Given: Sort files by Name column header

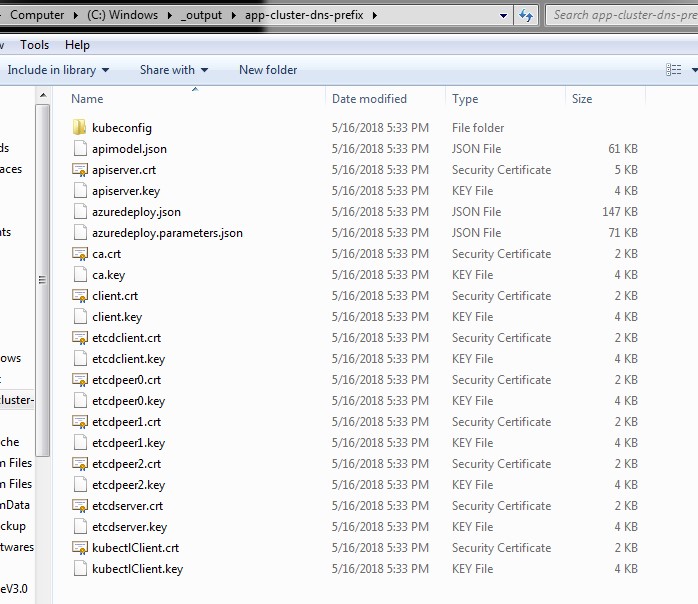Looking at the screenshot, I should tap(87, 99).
